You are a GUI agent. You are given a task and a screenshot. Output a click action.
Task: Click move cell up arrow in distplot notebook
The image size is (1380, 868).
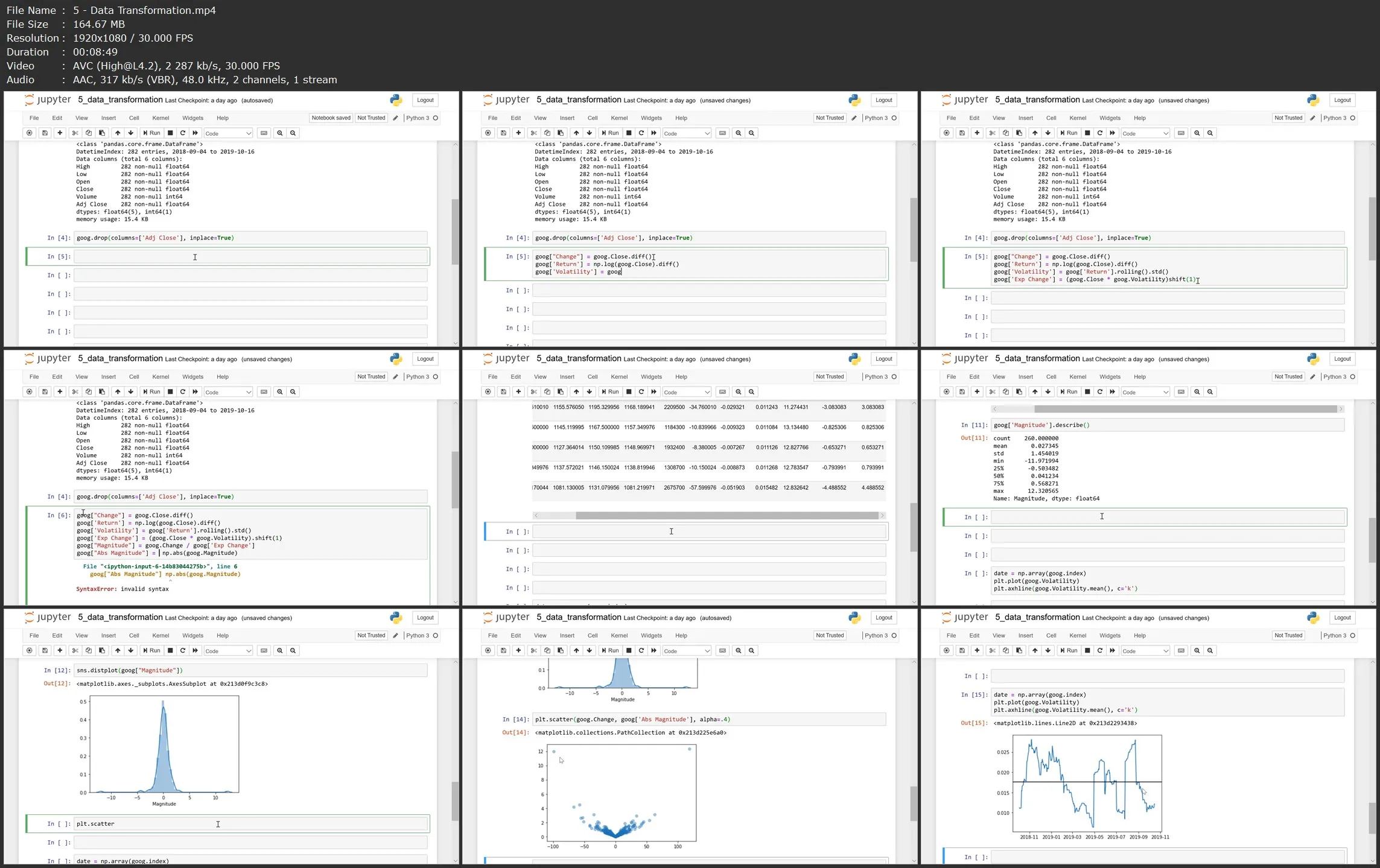[118, 651]
